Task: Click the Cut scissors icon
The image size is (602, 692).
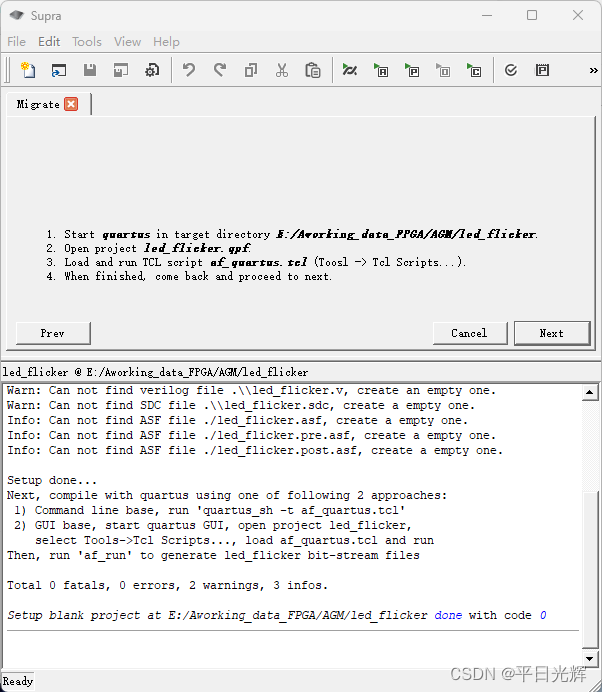Action: pos(282,70)
